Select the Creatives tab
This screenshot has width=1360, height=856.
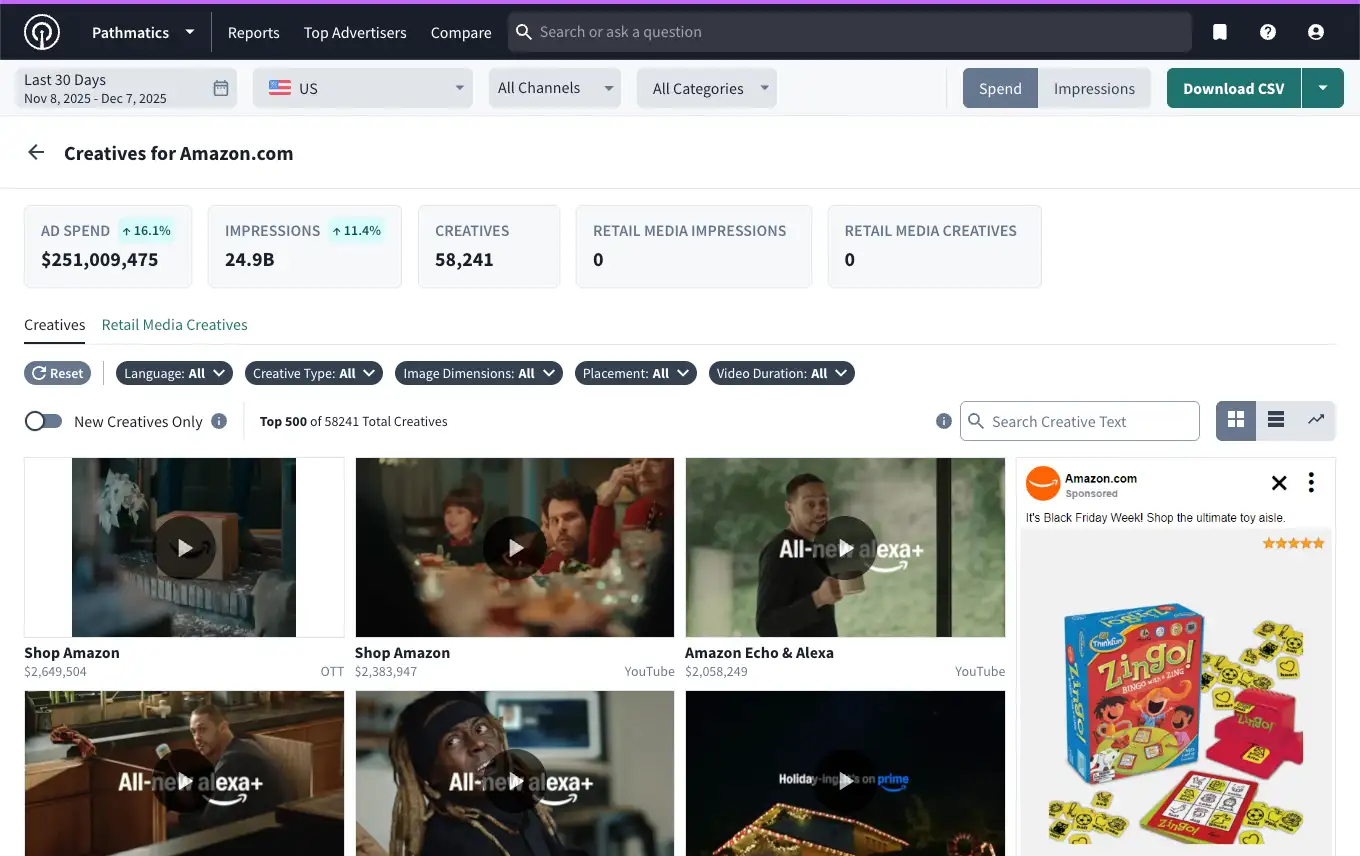55,325
